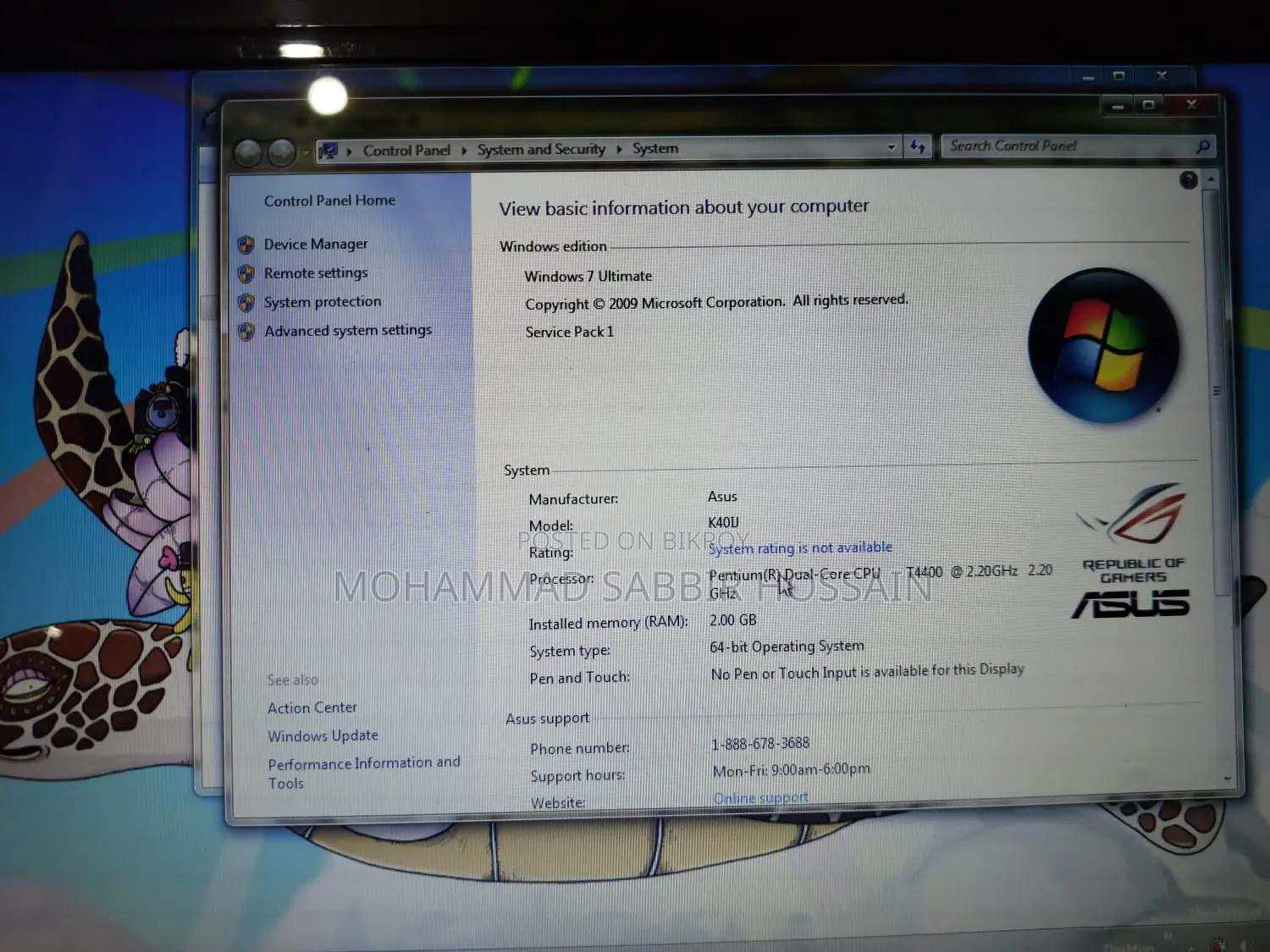Open the Online support website link
Viewport: 1270px width, 952px height.
[760, 798]
